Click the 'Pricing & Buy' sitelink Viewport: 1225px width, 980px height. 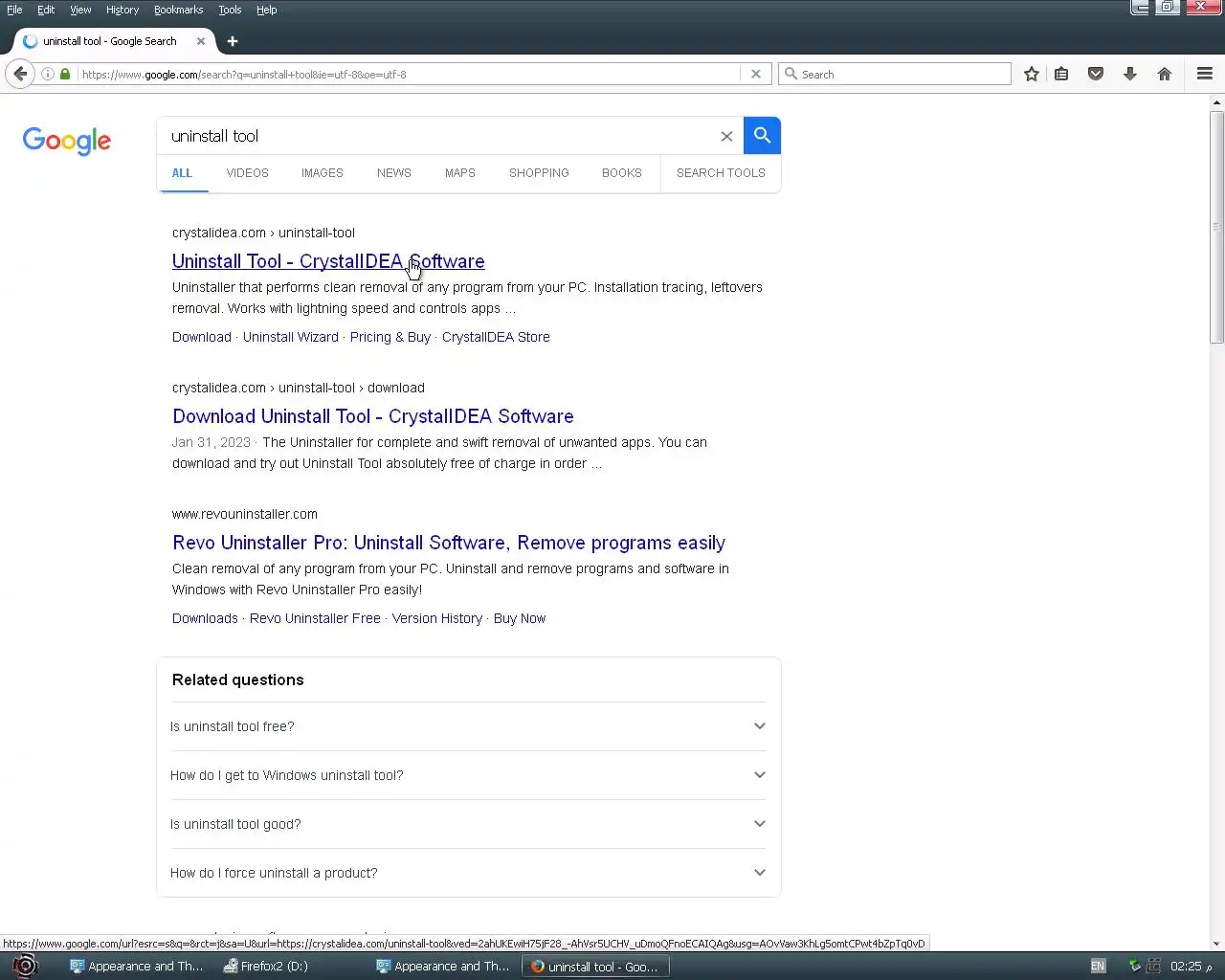pos(390,337)
